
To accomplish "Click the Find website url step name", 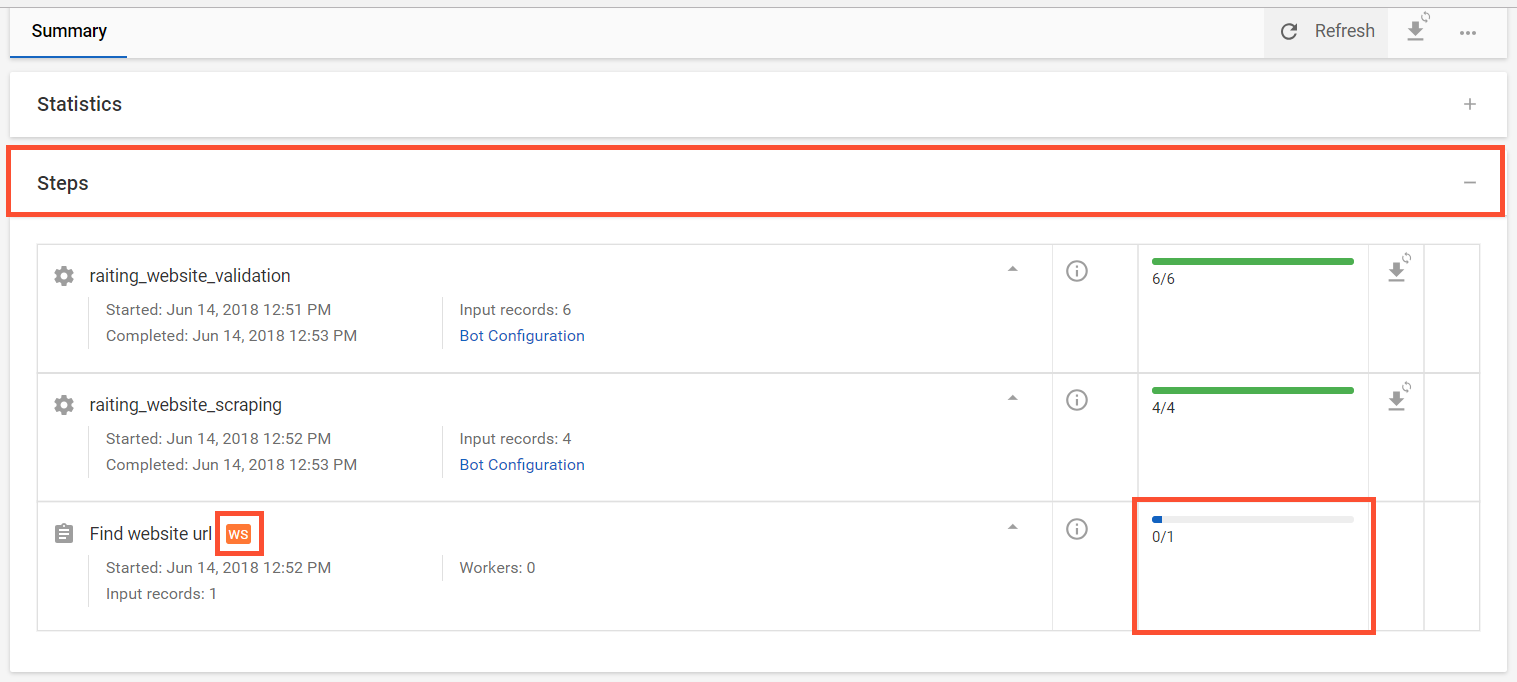I will click(151, 534).
